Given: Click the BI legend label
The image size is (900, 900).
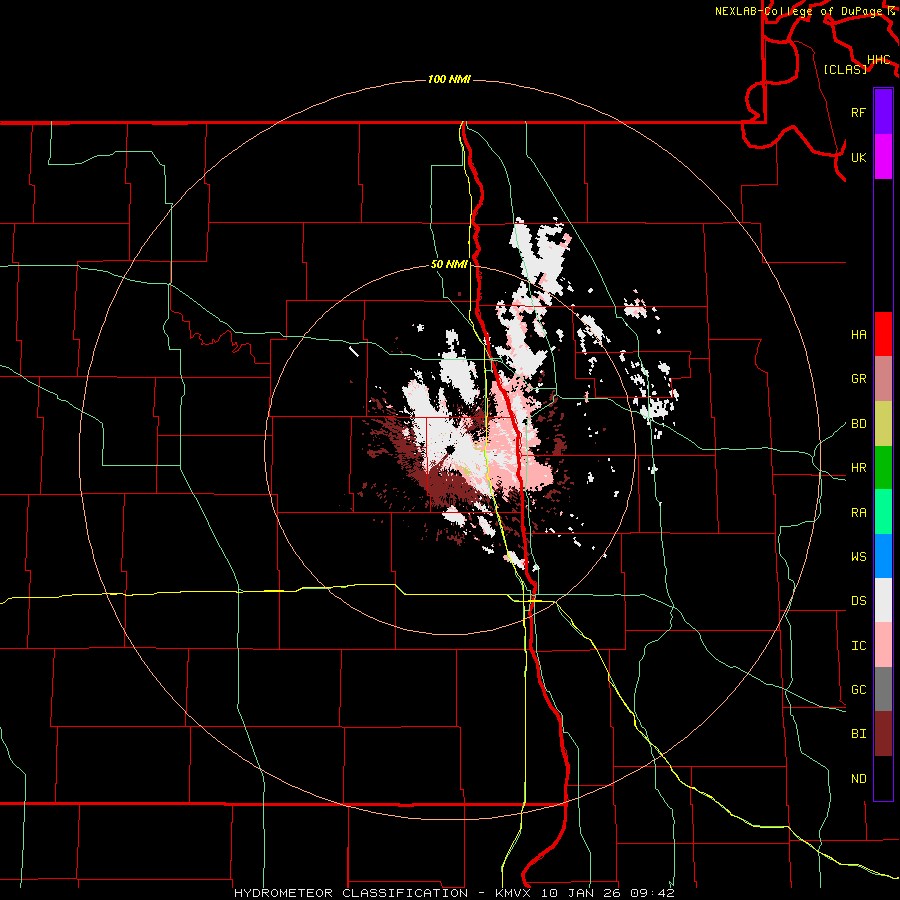Looking at the screenshot, I should tap(858, 734).
